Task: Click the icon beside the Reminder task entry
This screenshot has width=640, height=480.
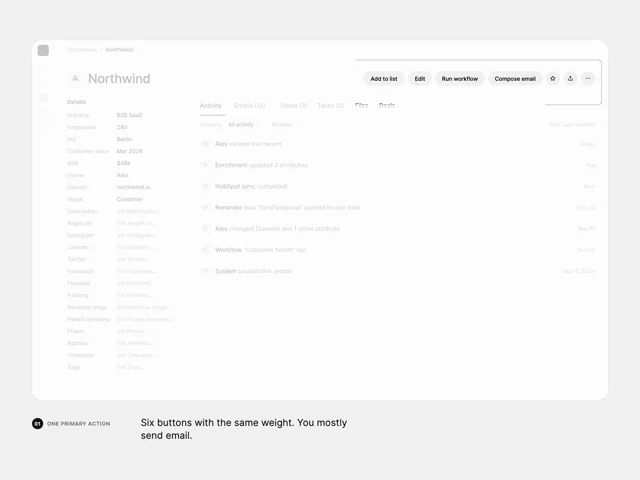Action: click(205, 207)
